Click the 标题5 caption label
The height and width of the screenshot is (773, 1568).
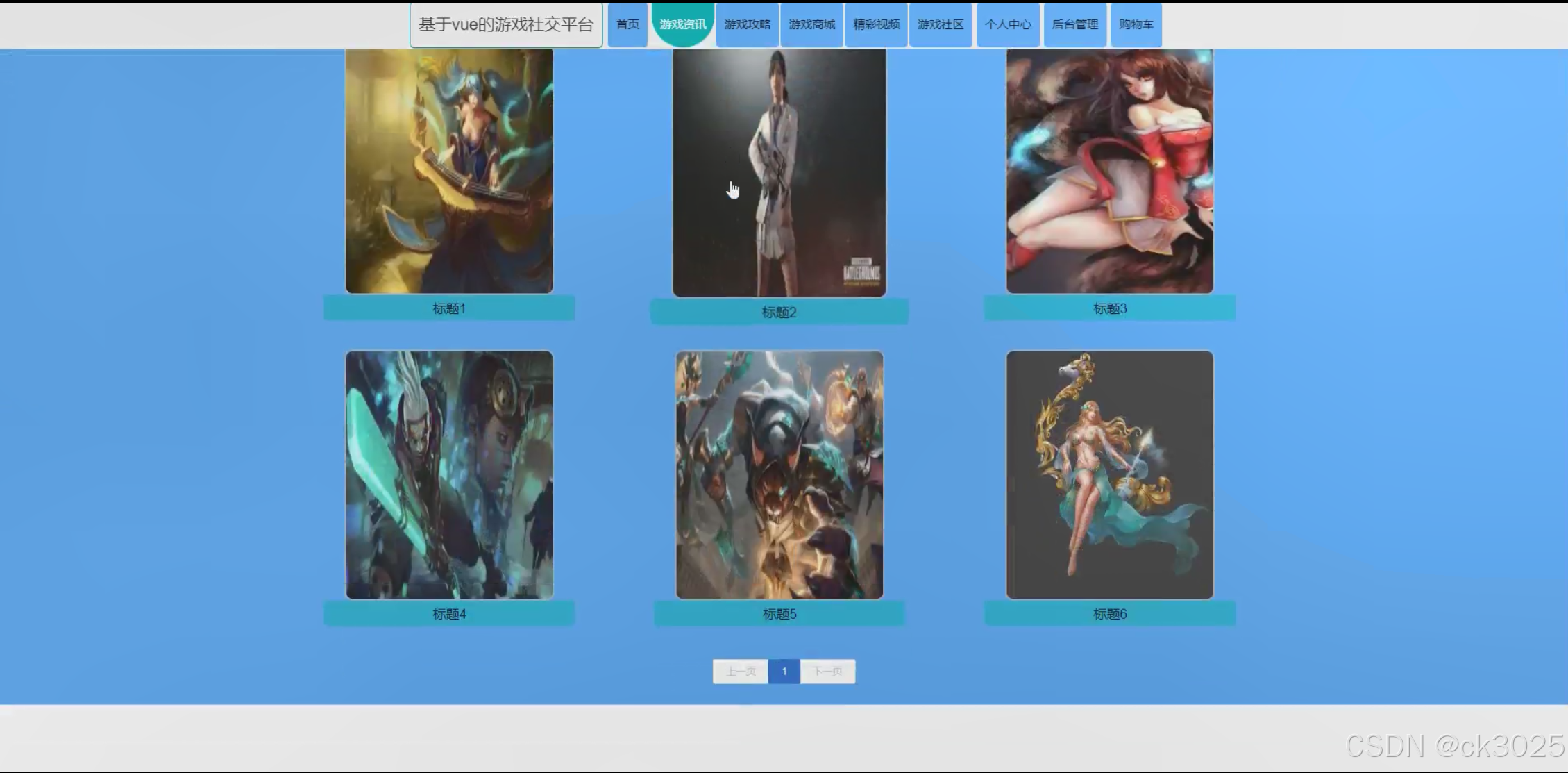point(779,614)
